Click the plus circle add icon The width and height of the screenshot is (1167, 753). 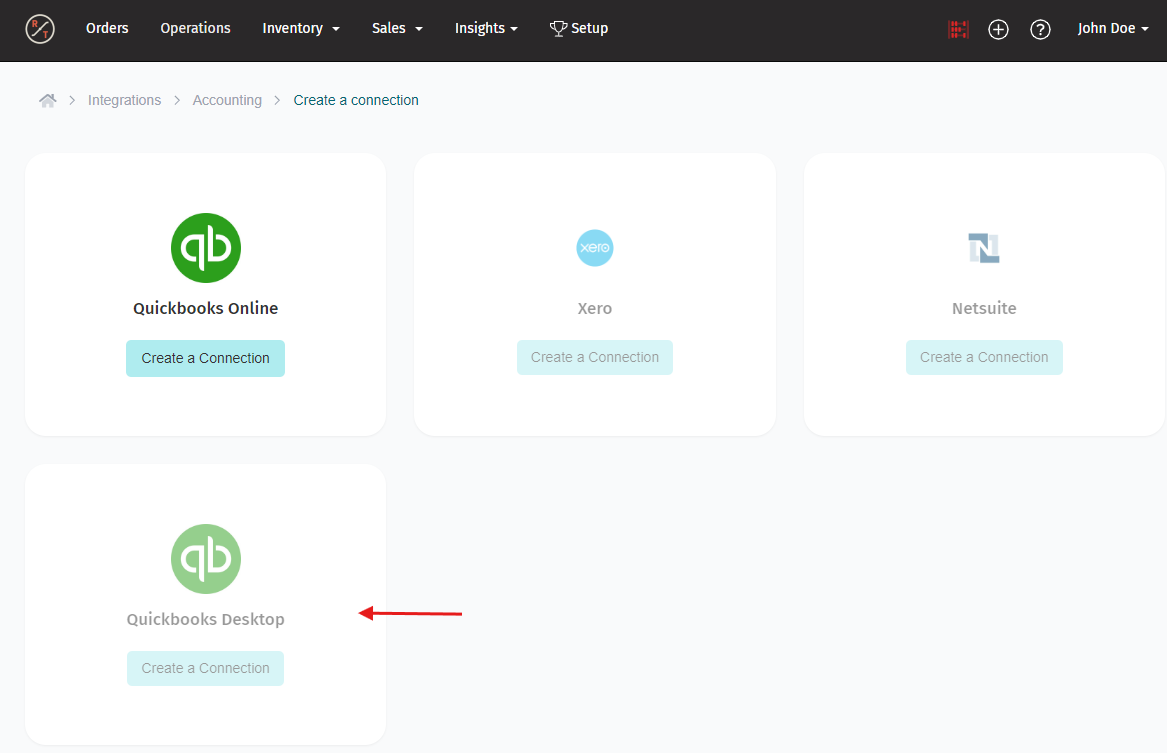pos(998,29)
